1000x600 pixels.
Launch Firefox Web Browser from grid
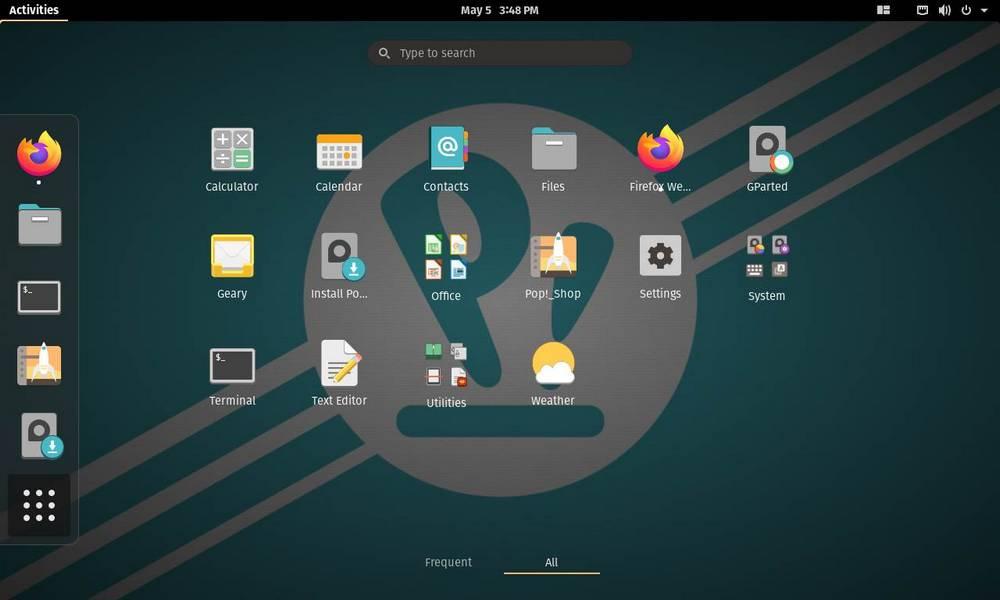pyautogui.click(x=660, y=159)
